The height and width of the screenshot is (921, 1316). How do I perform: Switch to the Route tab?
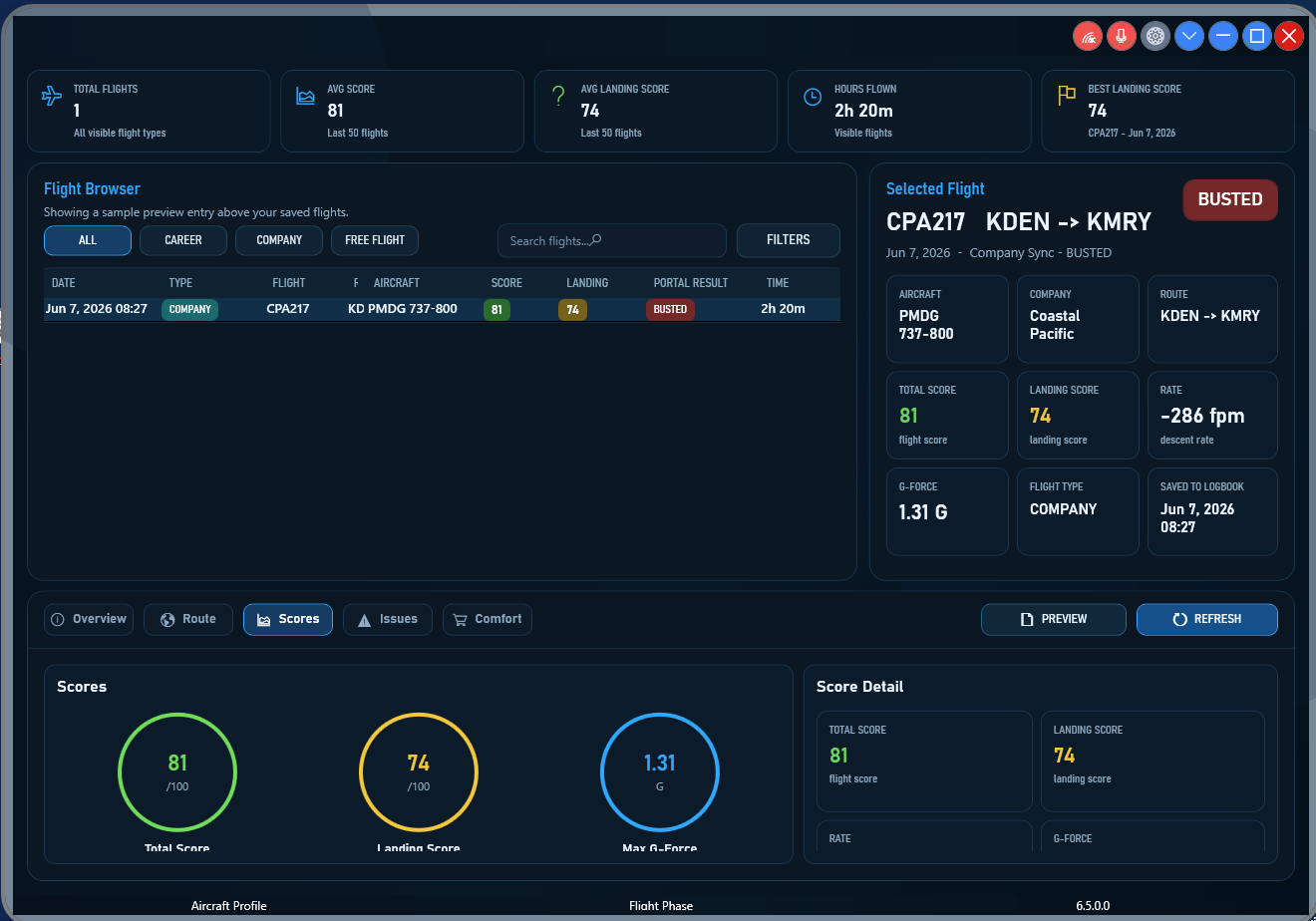pos(187,619)
